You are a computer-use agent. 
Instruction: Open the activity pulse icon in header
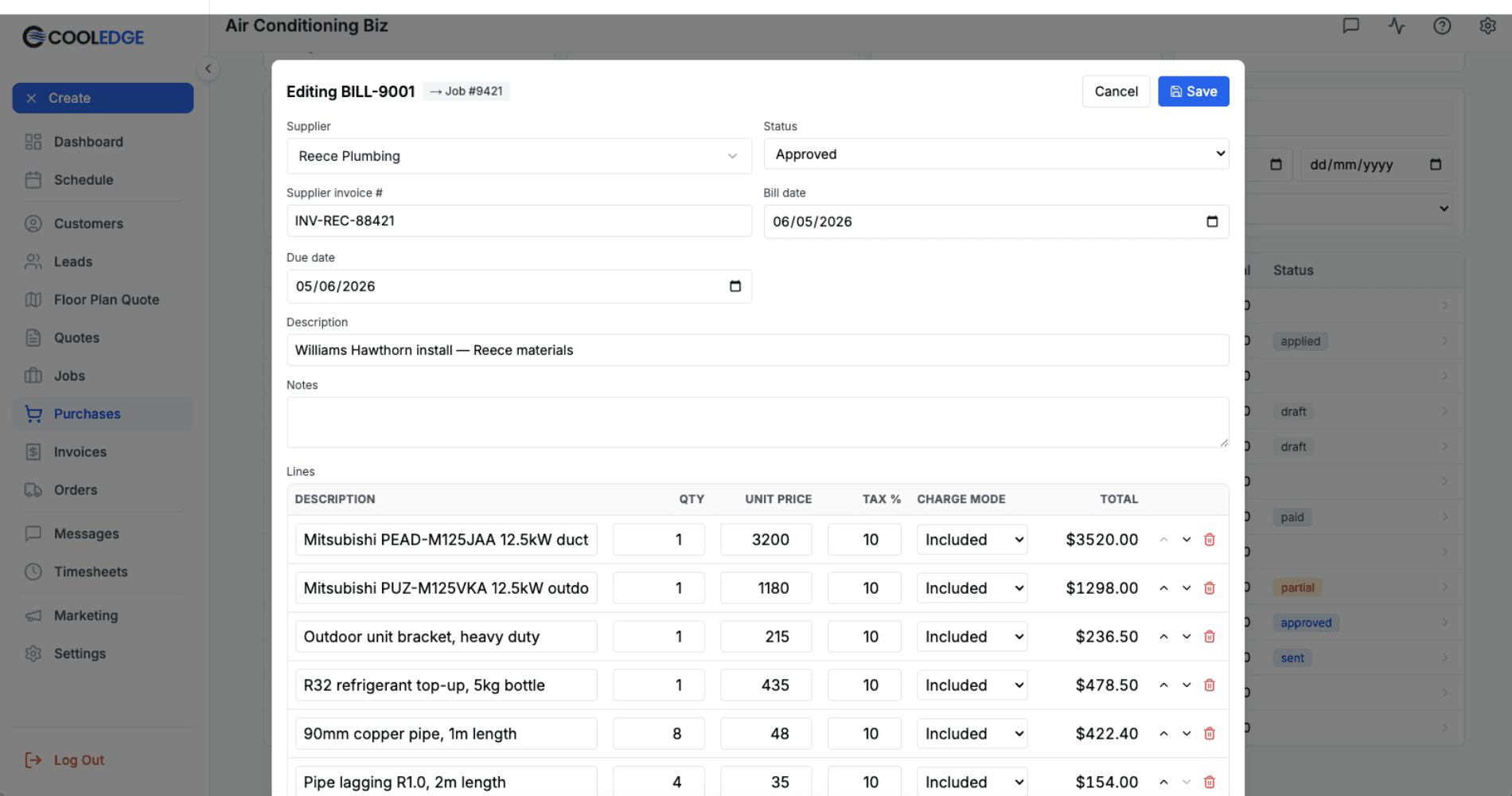point(1397,25)
